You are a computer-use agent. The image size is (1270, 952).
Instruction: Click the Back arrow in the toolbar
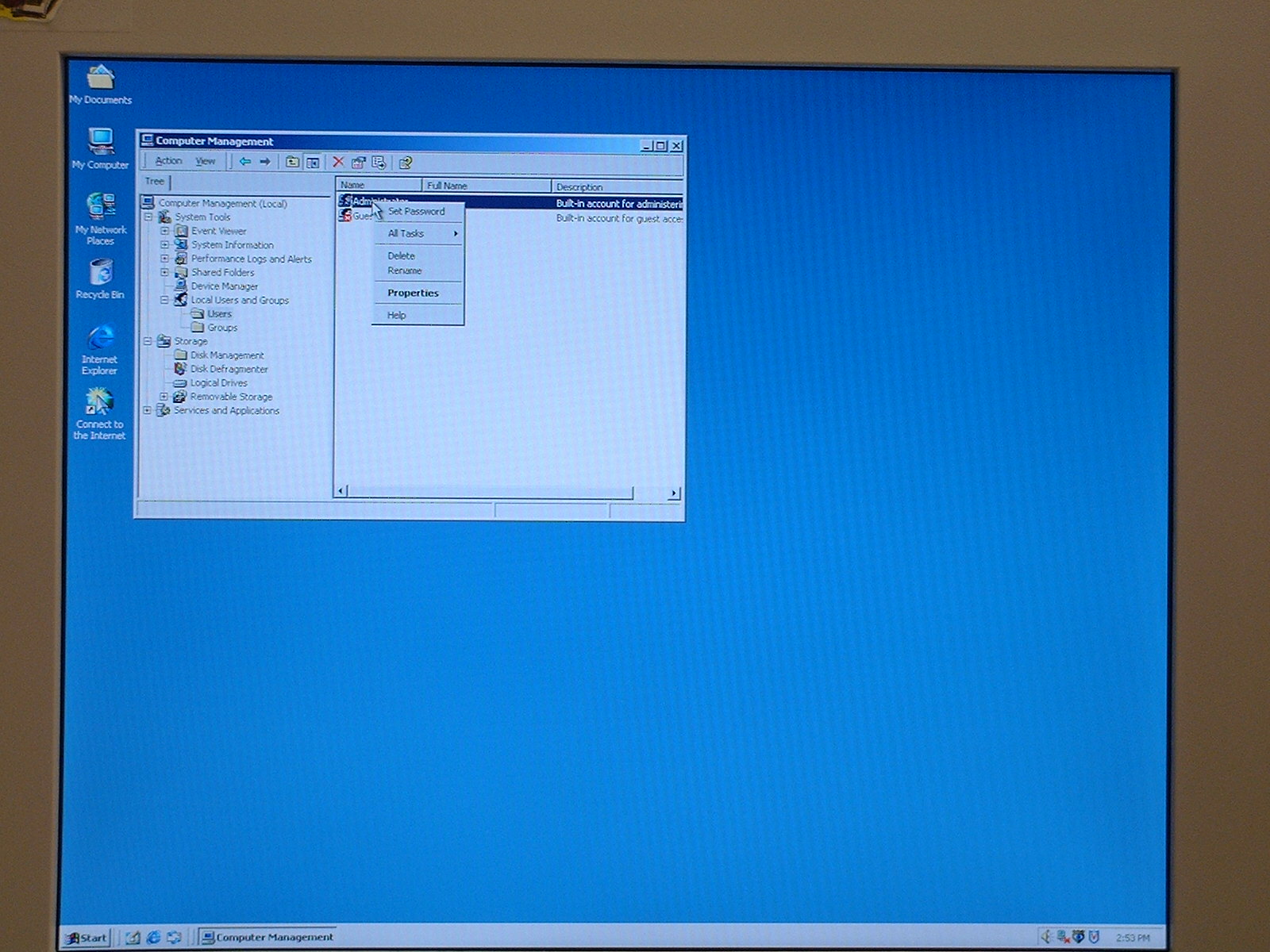click(245, 162)
